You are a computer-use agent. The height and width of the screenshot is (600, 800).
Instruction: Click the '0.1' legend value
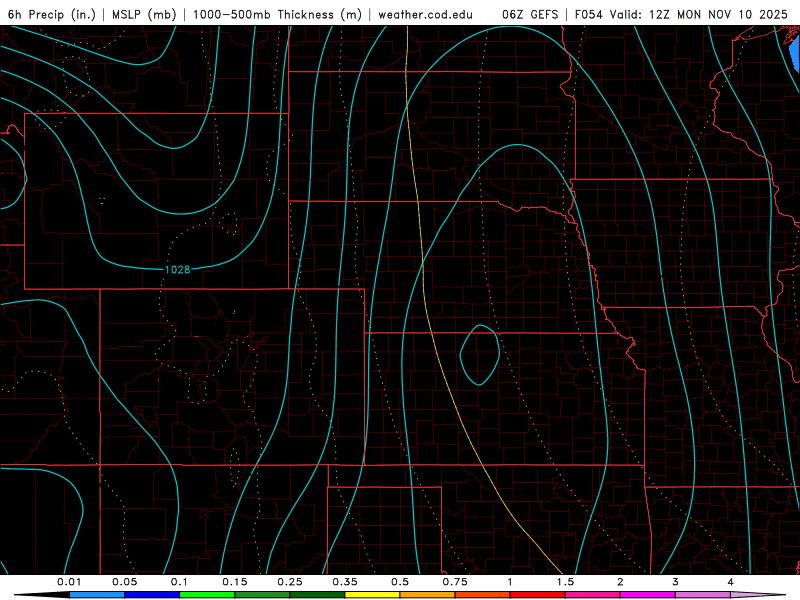(x=179, y=582)
